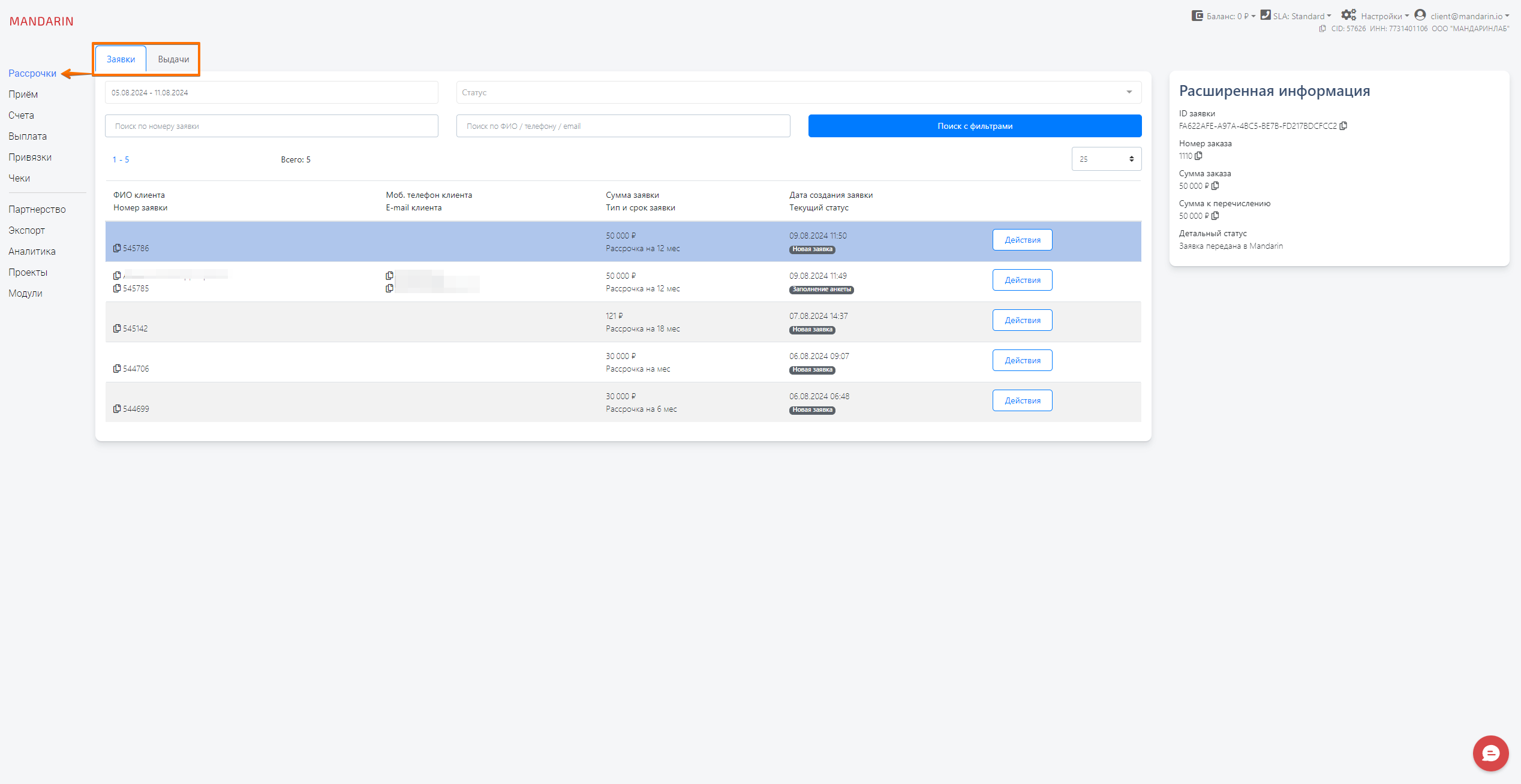Copy the order number 1110
The height and width of the screenshot is (784, 1521).
pyautogui.click(x=1198, y=156)
